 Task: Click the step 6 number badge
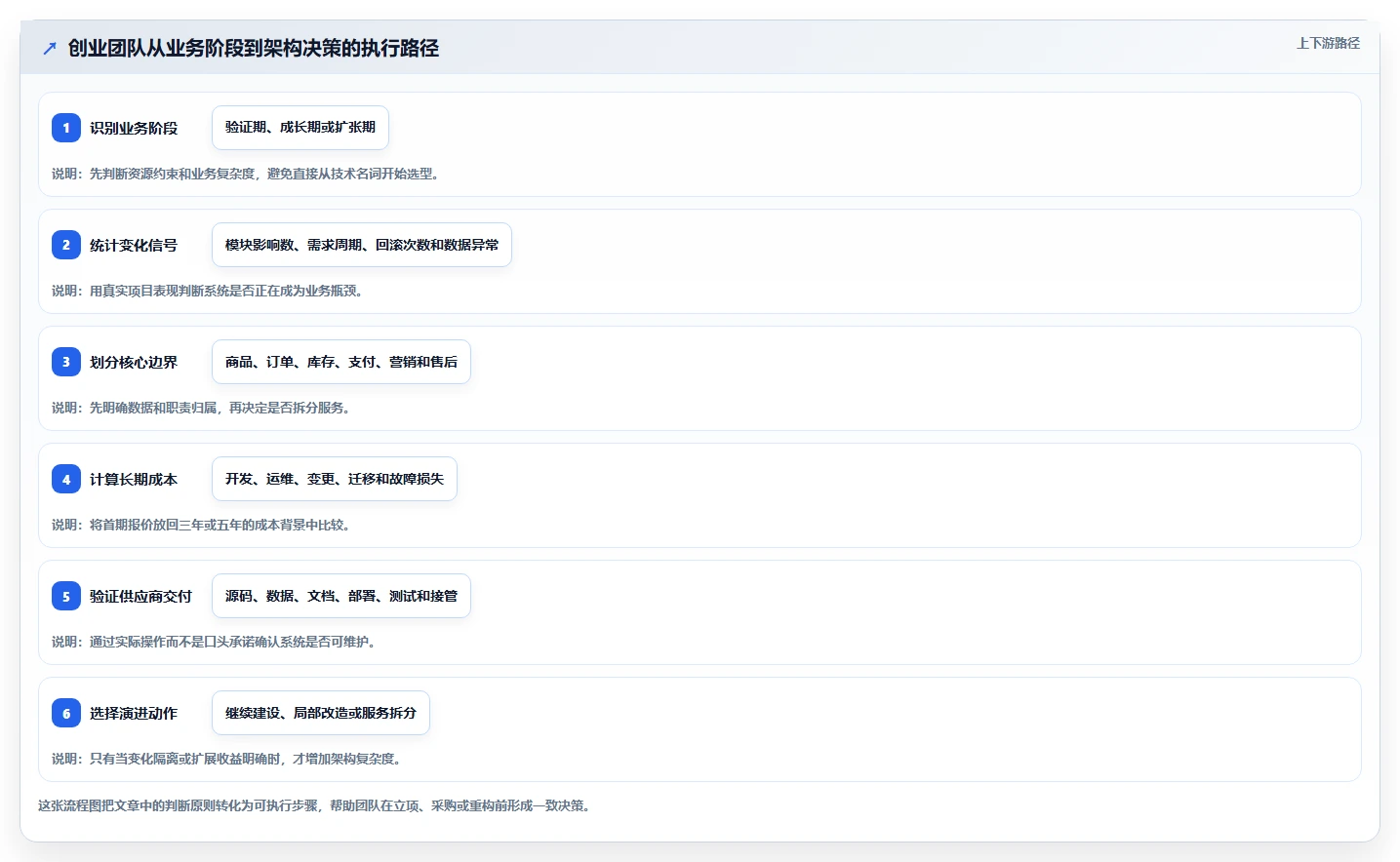(x=66, y=713)
